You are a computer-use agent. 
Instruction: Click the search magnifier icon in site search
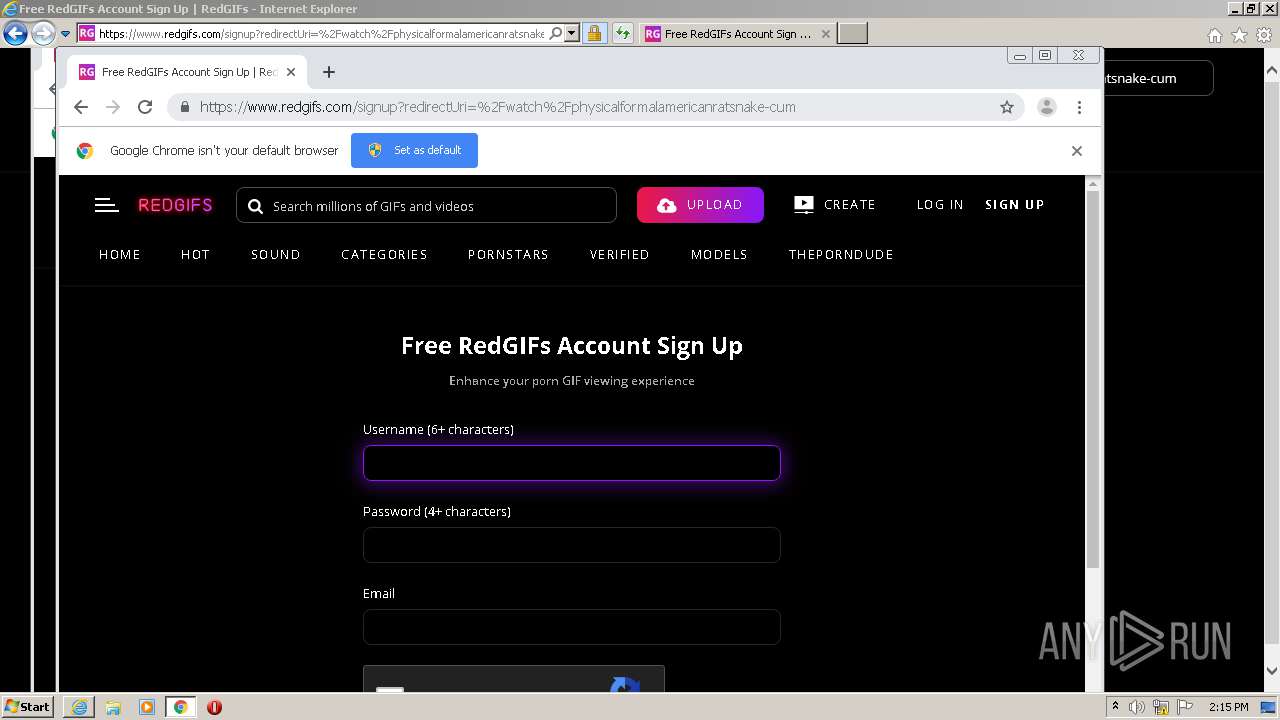click(x=255, y=206)
